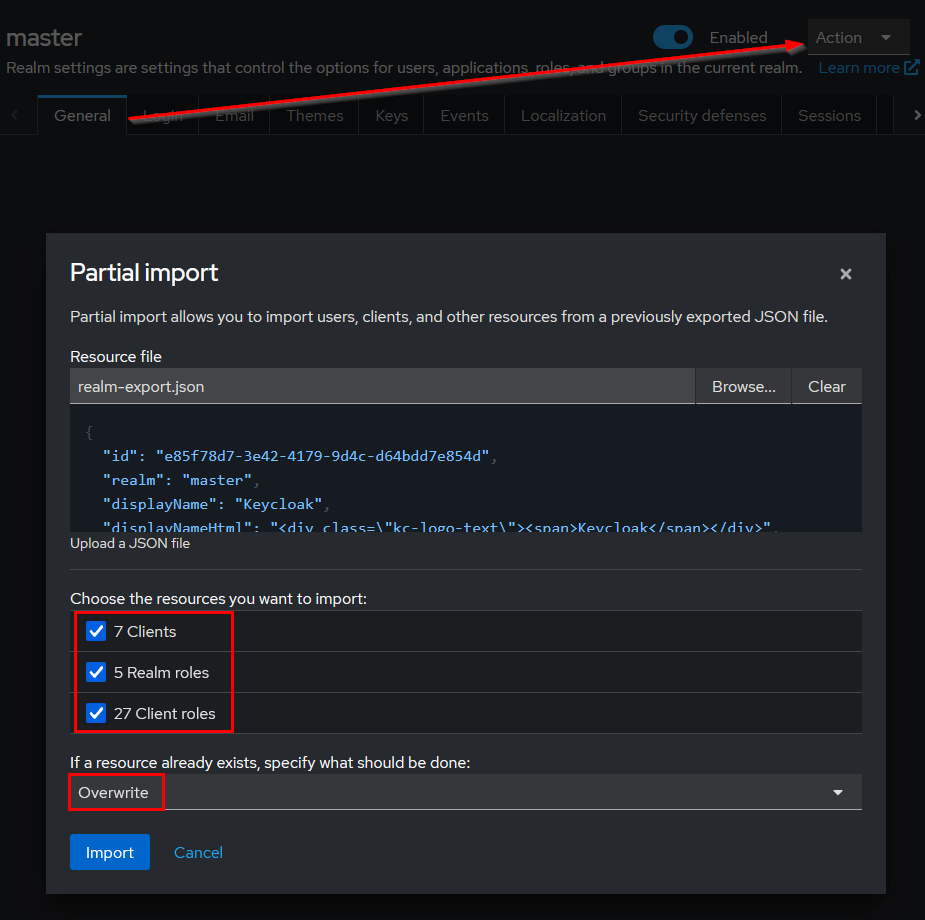Open the Keys tab
925x920 pixels.
tap(391, 115)
